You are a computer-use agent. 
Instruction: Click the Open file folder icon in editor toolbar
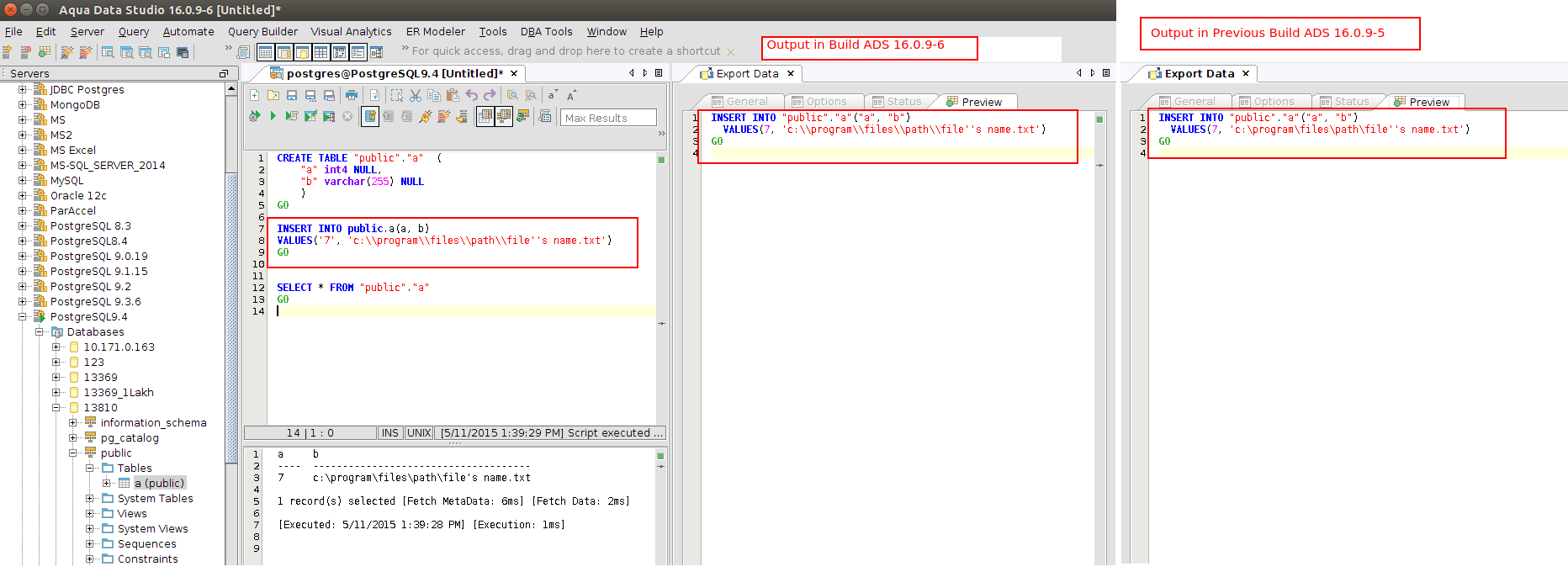click(x=273, y=95)
